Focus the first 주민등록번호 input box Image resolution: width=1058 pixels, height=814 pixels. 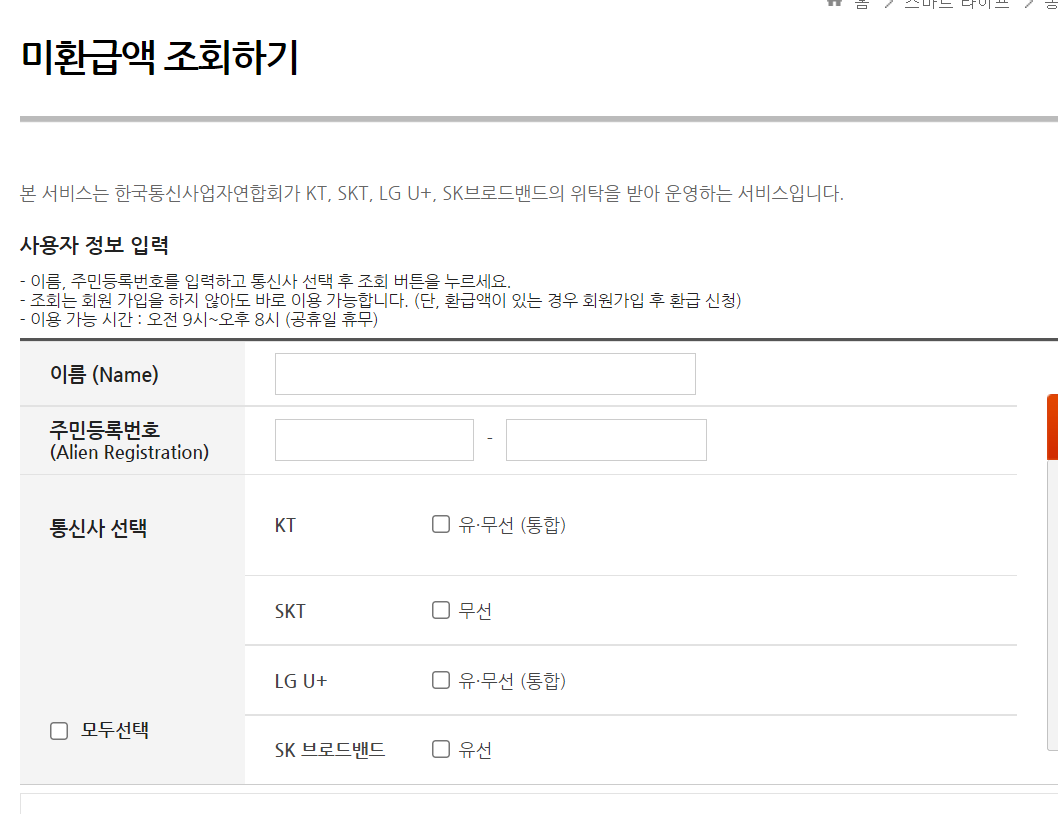tap(374, 440)
